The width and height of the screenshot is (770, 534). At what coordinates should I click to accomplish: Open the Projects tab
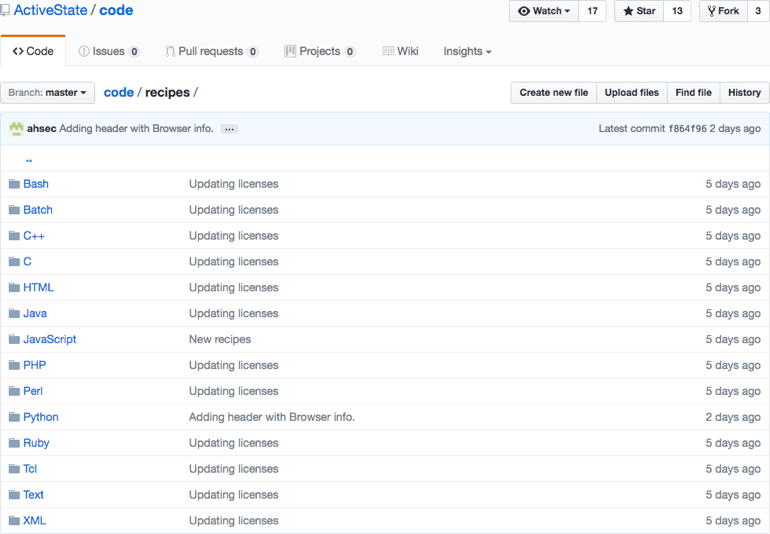(x=320, y=51)
